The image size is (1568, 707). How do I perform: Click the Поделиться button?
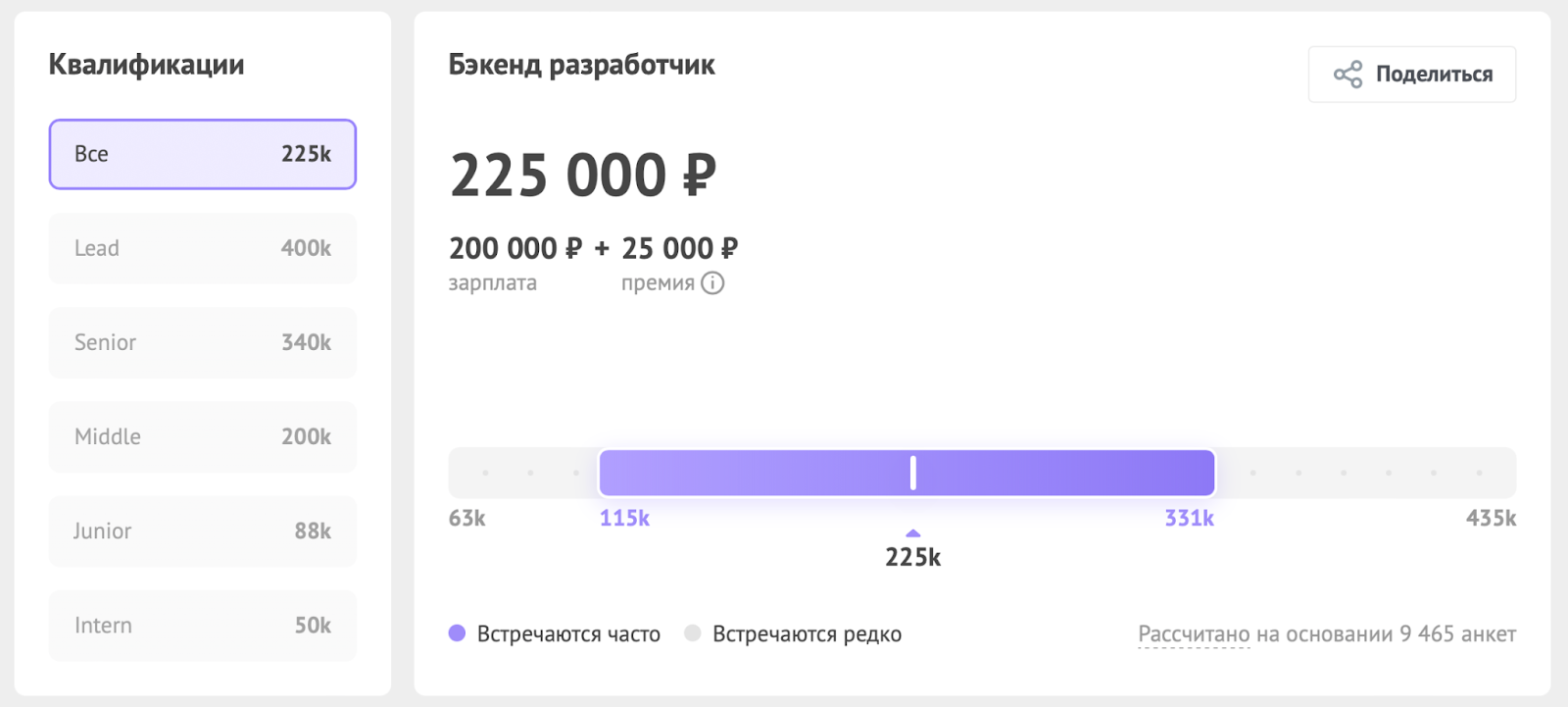tap(1411, 74)
